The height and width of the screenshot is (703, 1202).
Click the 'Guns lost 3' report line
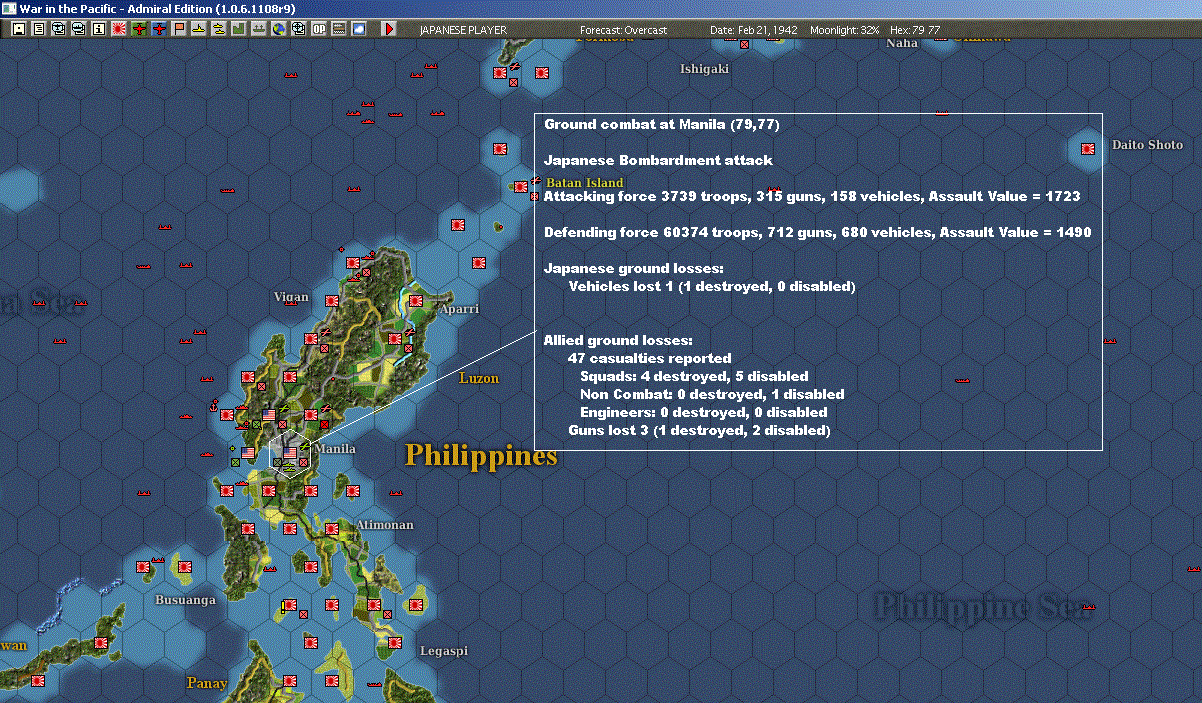pyautogui.click(x=699, y=430)
